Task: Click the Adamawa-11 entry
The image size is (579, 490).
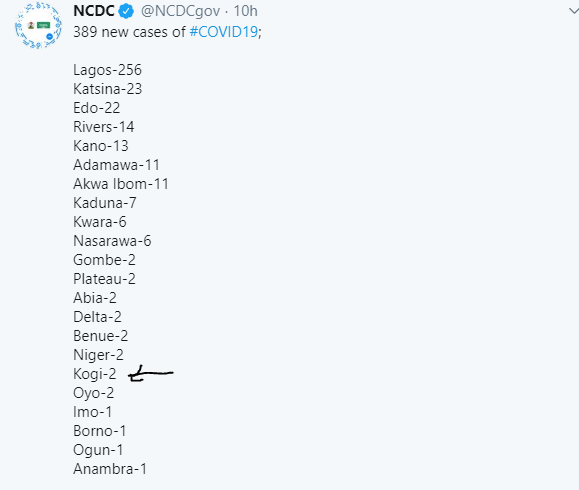Action: point(116,165)
